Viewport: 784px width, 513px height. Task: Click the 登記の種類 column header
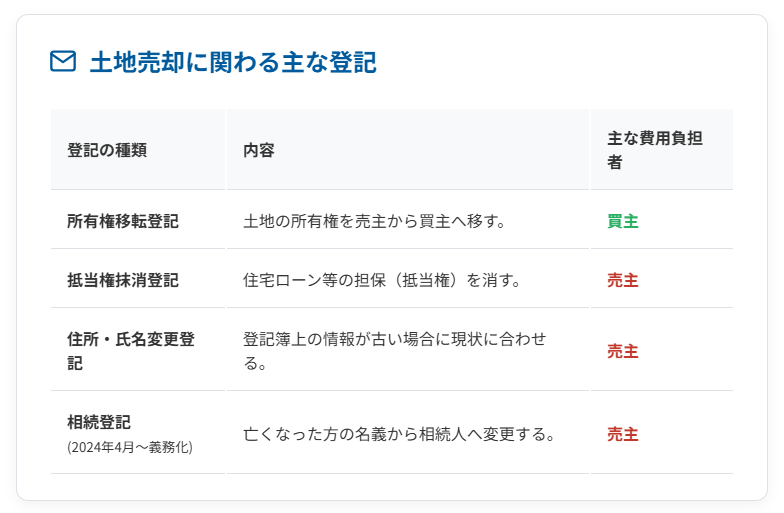[107, 150]
